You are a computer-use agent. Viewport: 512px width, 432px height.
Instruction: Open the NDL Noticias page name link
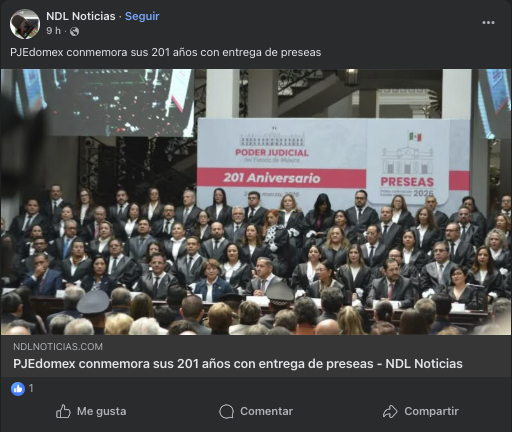point(81,16)
